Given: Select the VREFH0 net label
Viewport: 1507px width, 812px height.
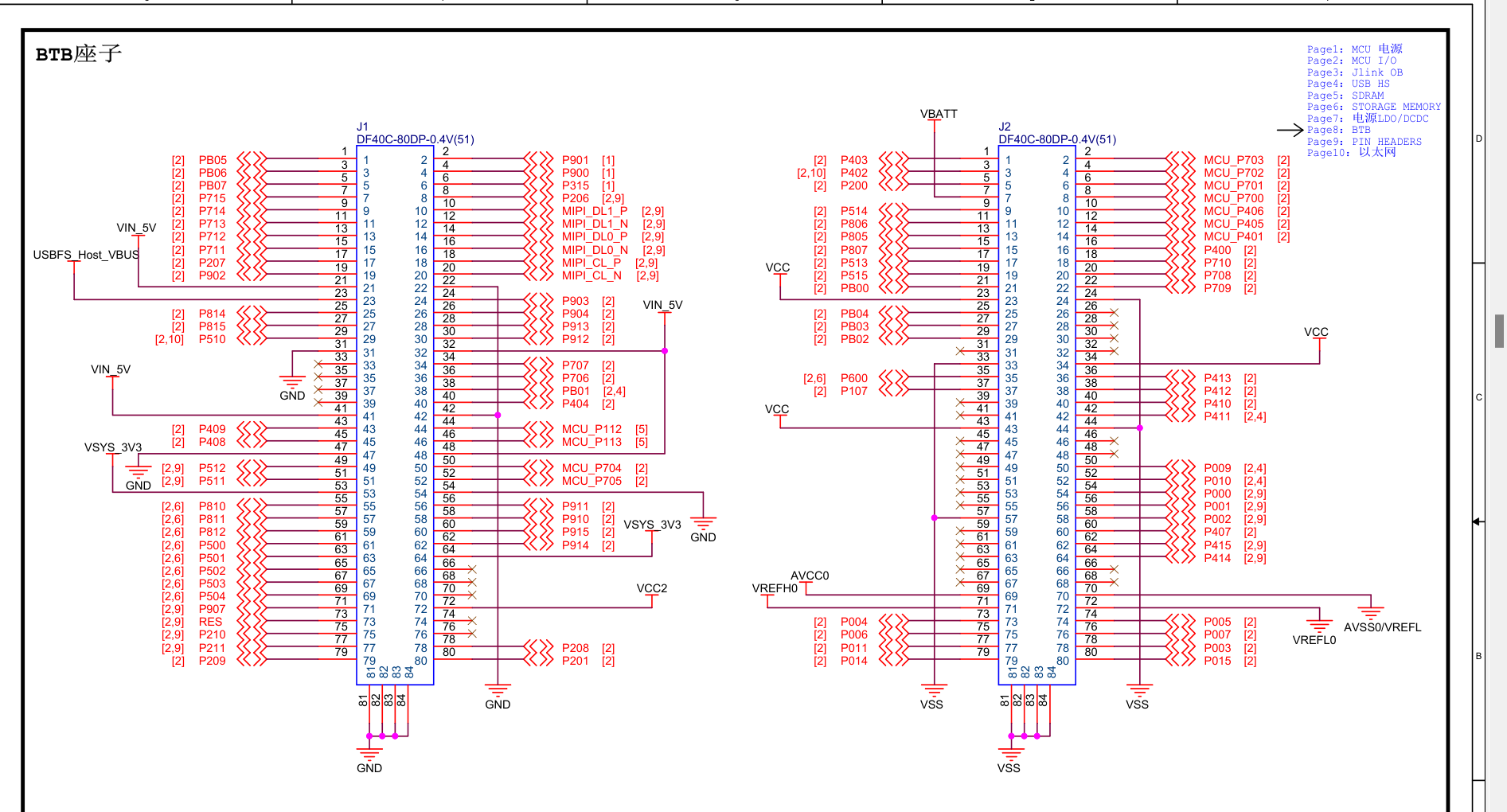Looking at the screenshot, I should (775, 588).
